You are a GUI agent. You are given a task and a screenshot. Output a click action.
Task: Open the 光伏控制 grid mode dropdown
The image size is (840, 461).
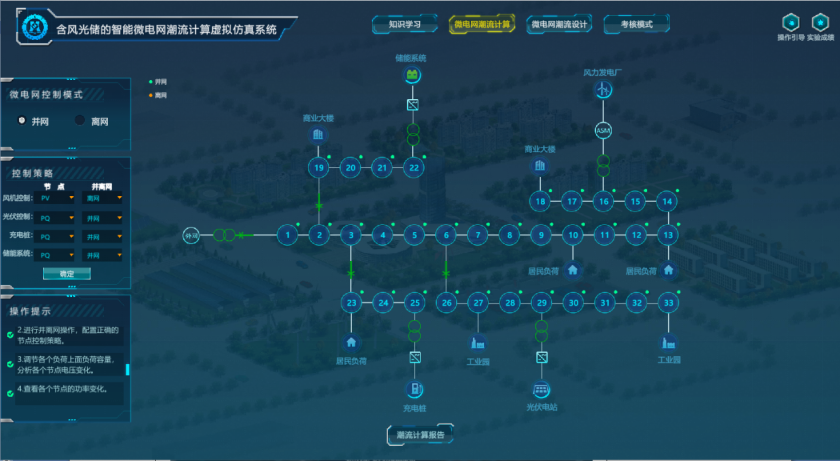[x=104, y=218]
